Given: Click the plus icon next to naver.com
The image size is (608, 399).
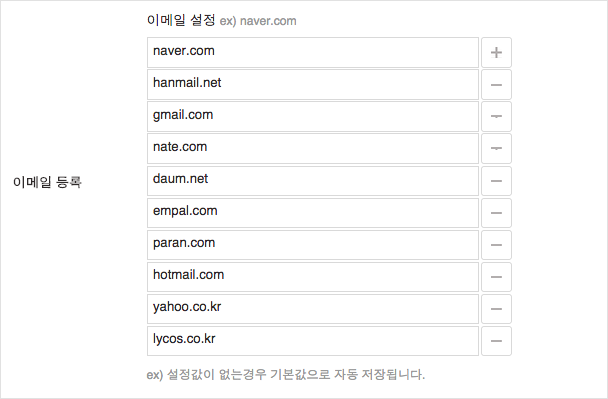Looking at the screenshot, I should [496, 52].
